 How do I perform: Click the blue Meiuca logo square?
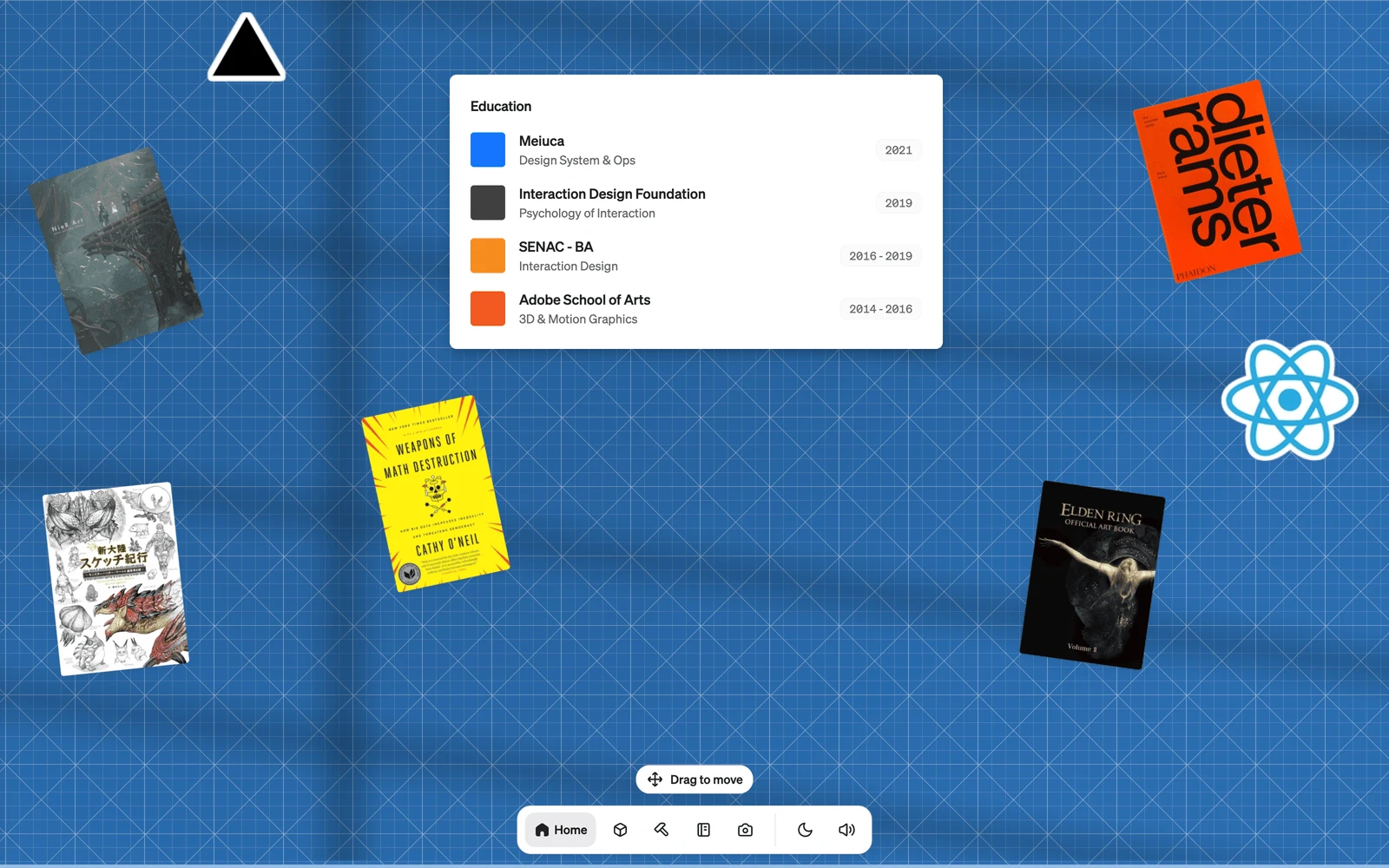pos(488,149)
